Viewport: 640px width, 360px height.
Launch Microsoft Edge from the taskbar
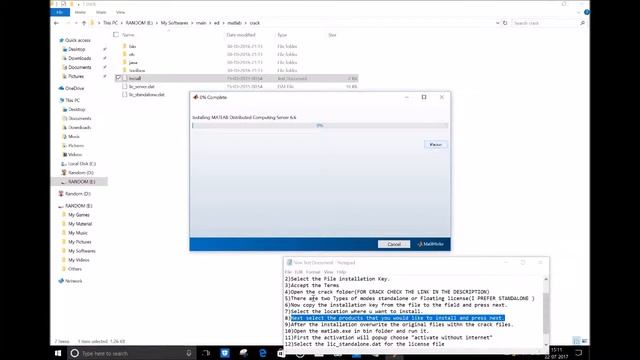click(x=262, y=353)
